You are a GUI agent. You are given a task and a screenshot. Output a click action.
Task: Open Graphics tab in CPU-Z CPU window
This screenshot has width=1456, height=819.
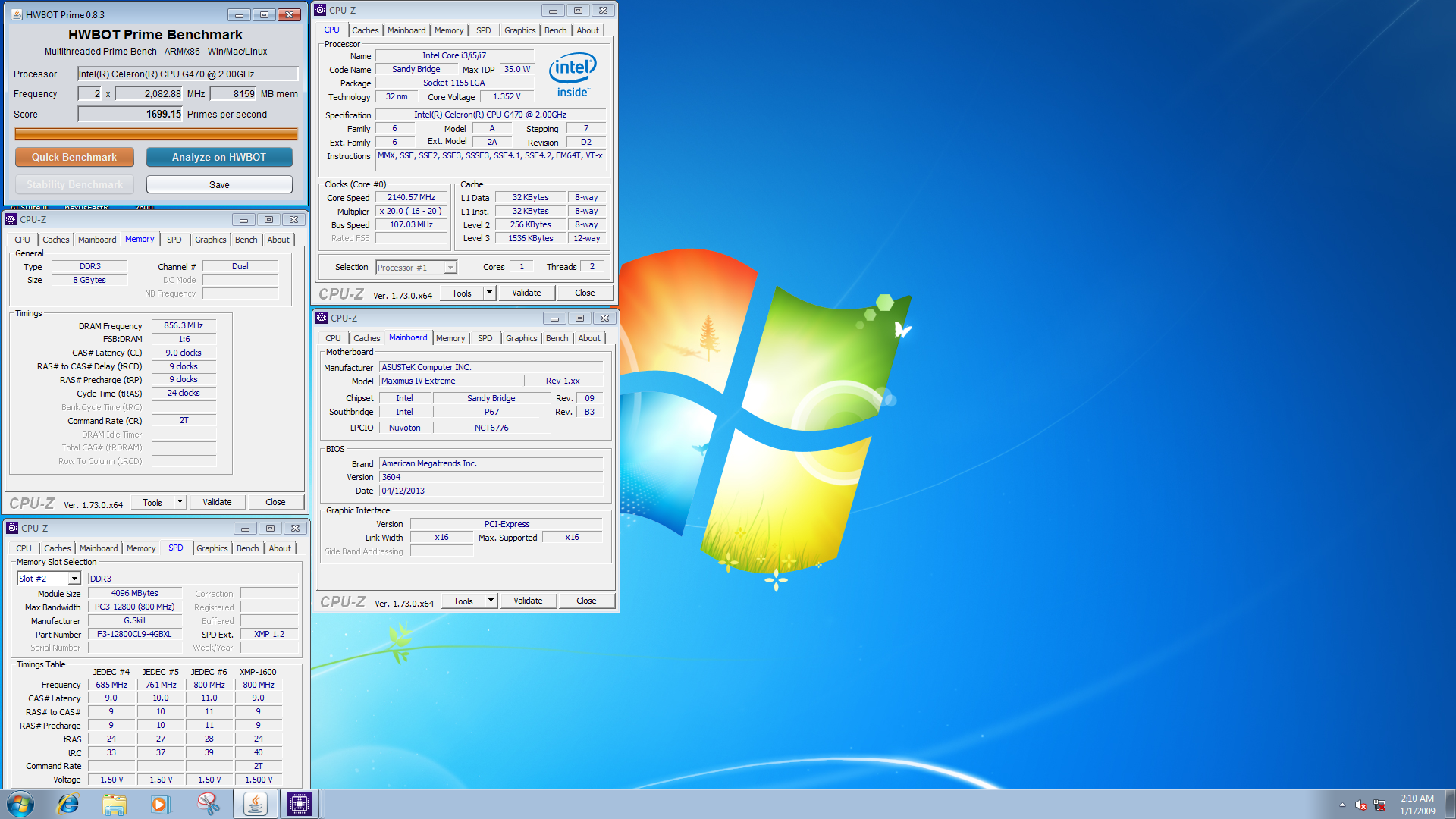point(519,30)
